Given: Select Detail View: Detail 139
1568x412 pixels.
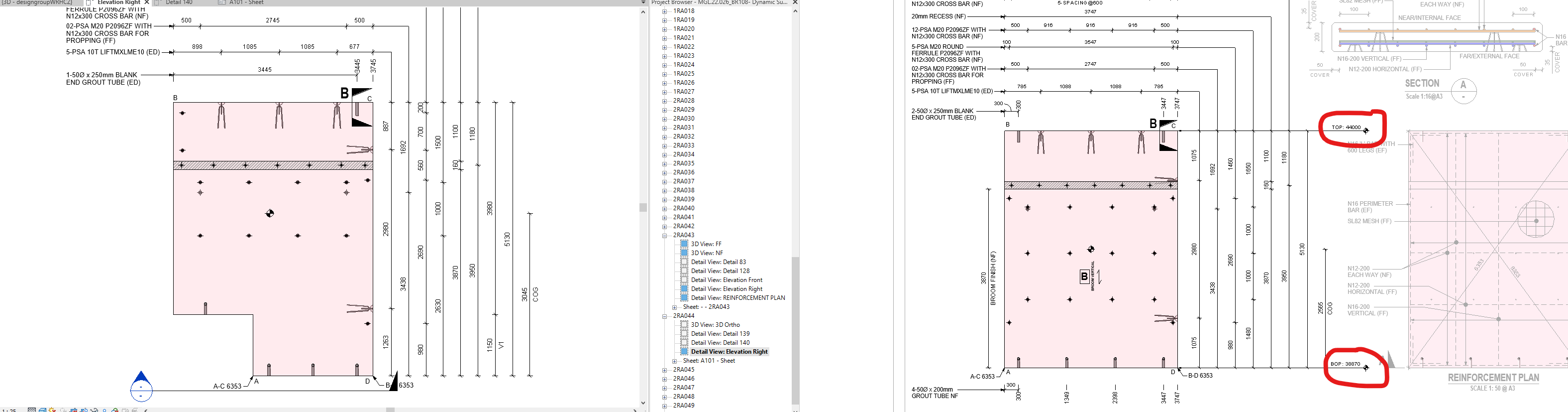Looking at the screenshot, I should pyautogui.click(x=720, y=334).
